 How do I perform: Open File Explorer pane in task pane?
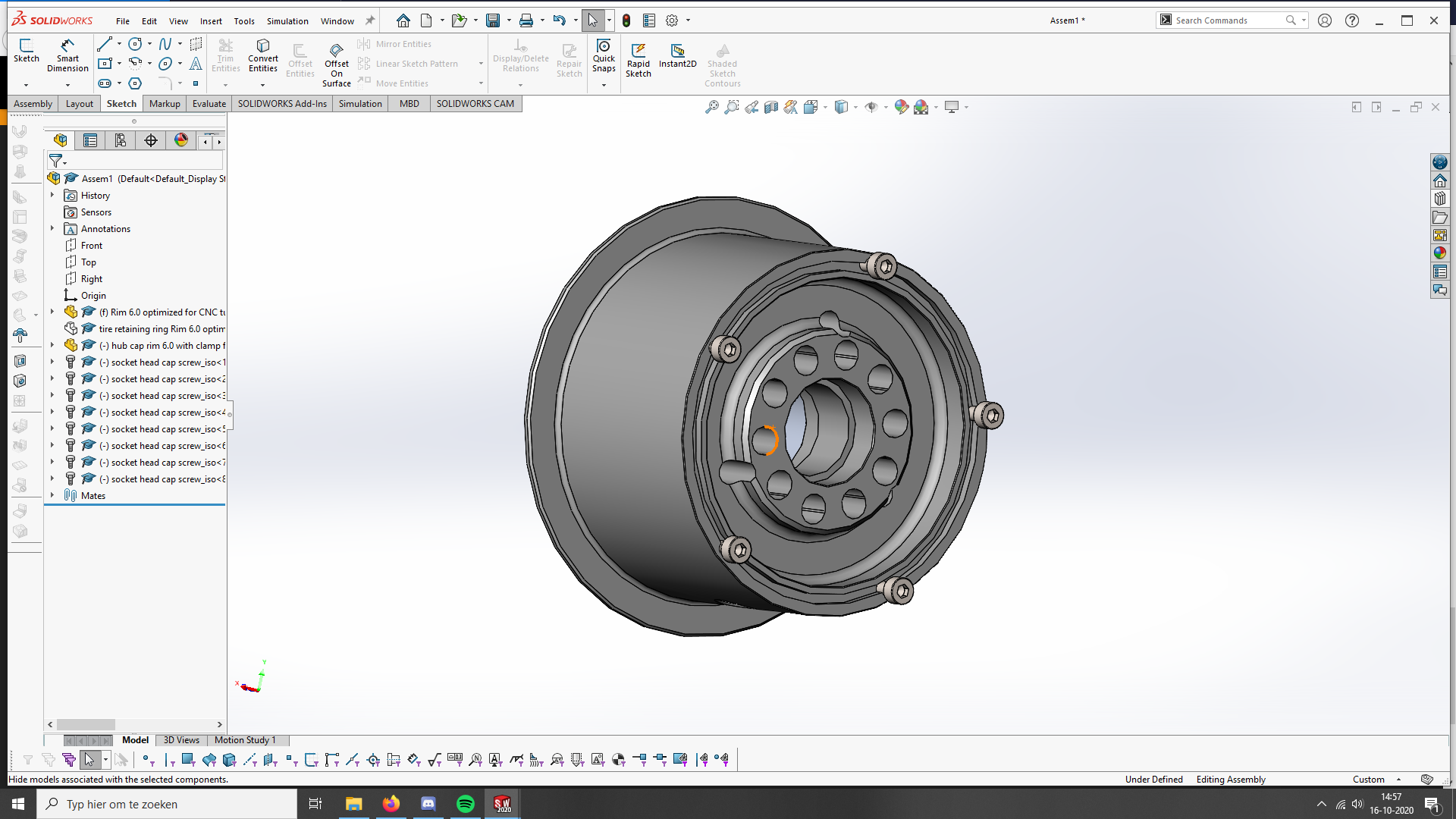(x=1439, y=217)
